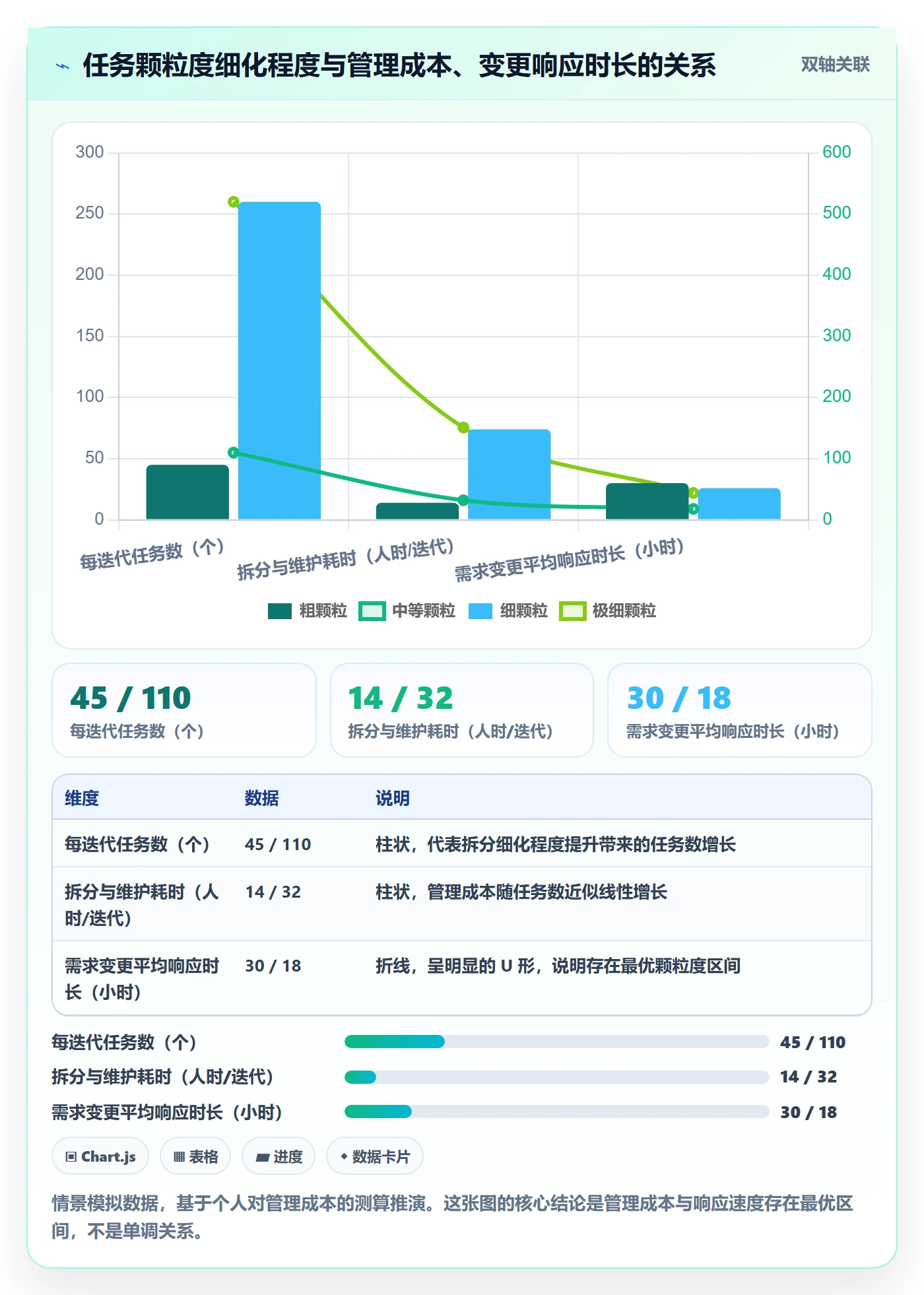The image size is (924, 1295).
Task: Click 30 / 18 in the table data column
Action: 273,966
